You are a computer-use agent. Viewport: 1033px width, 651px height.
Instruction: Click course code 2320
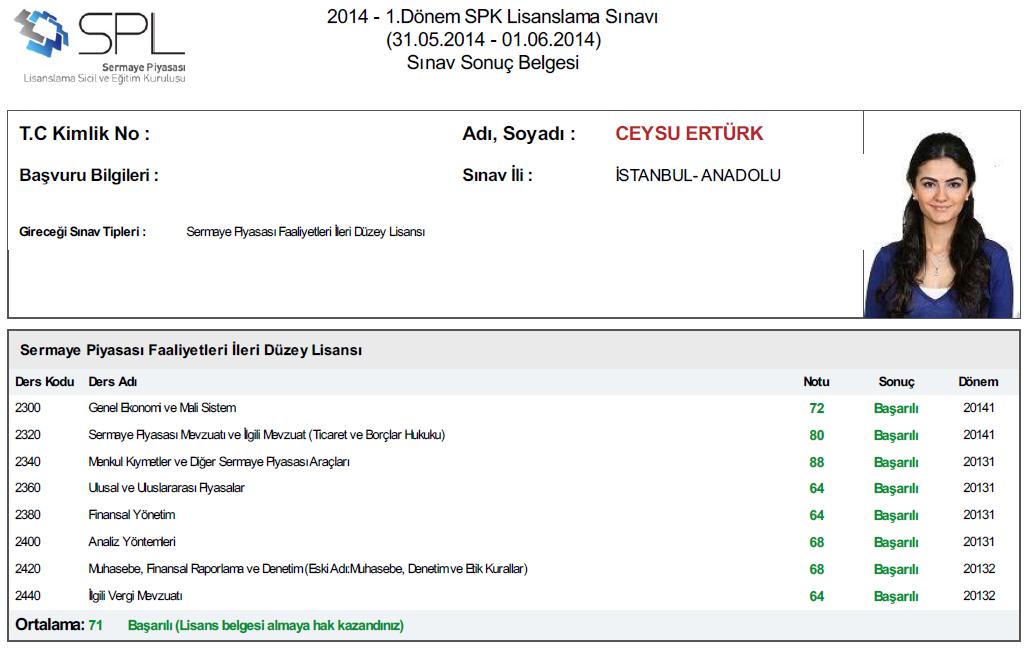pyautogui.click(x=28, y=435)
